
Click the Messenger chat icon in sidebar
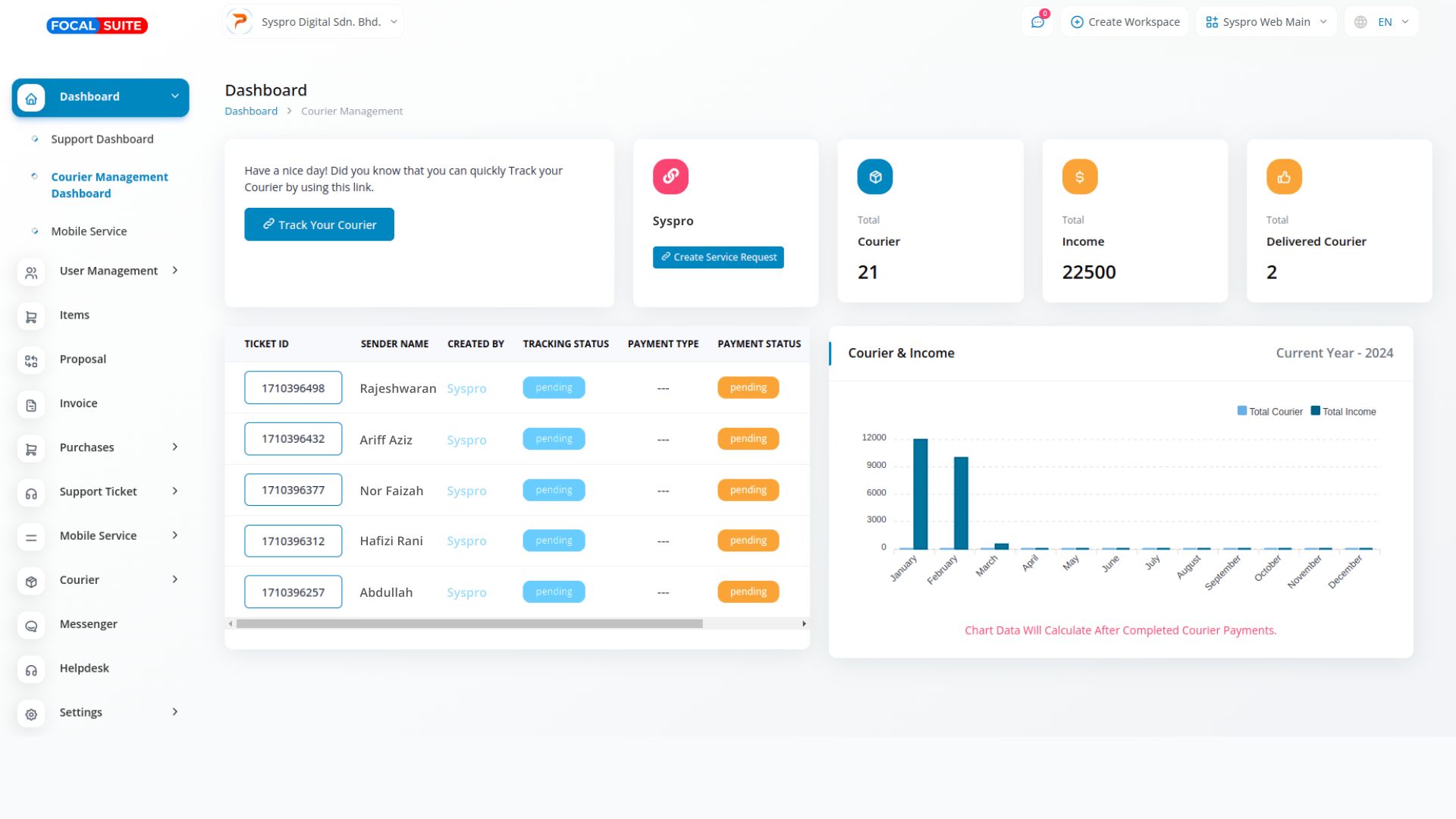click(x=31, y=626)
